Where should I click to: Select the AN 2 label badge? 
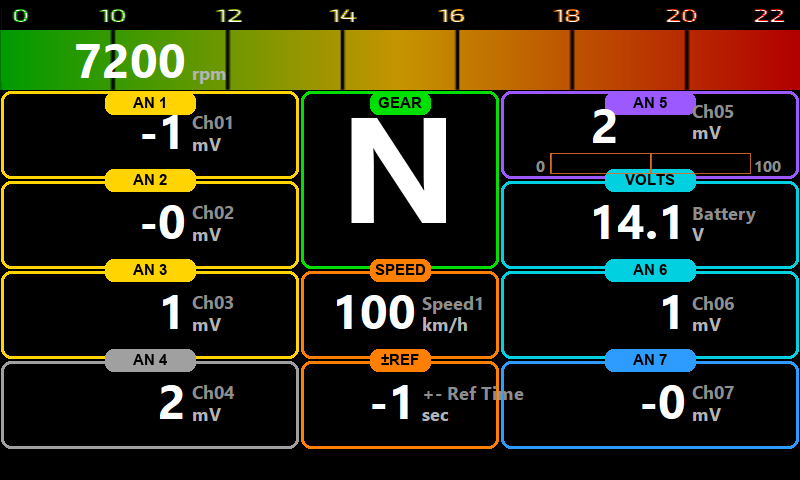point(150,180)
